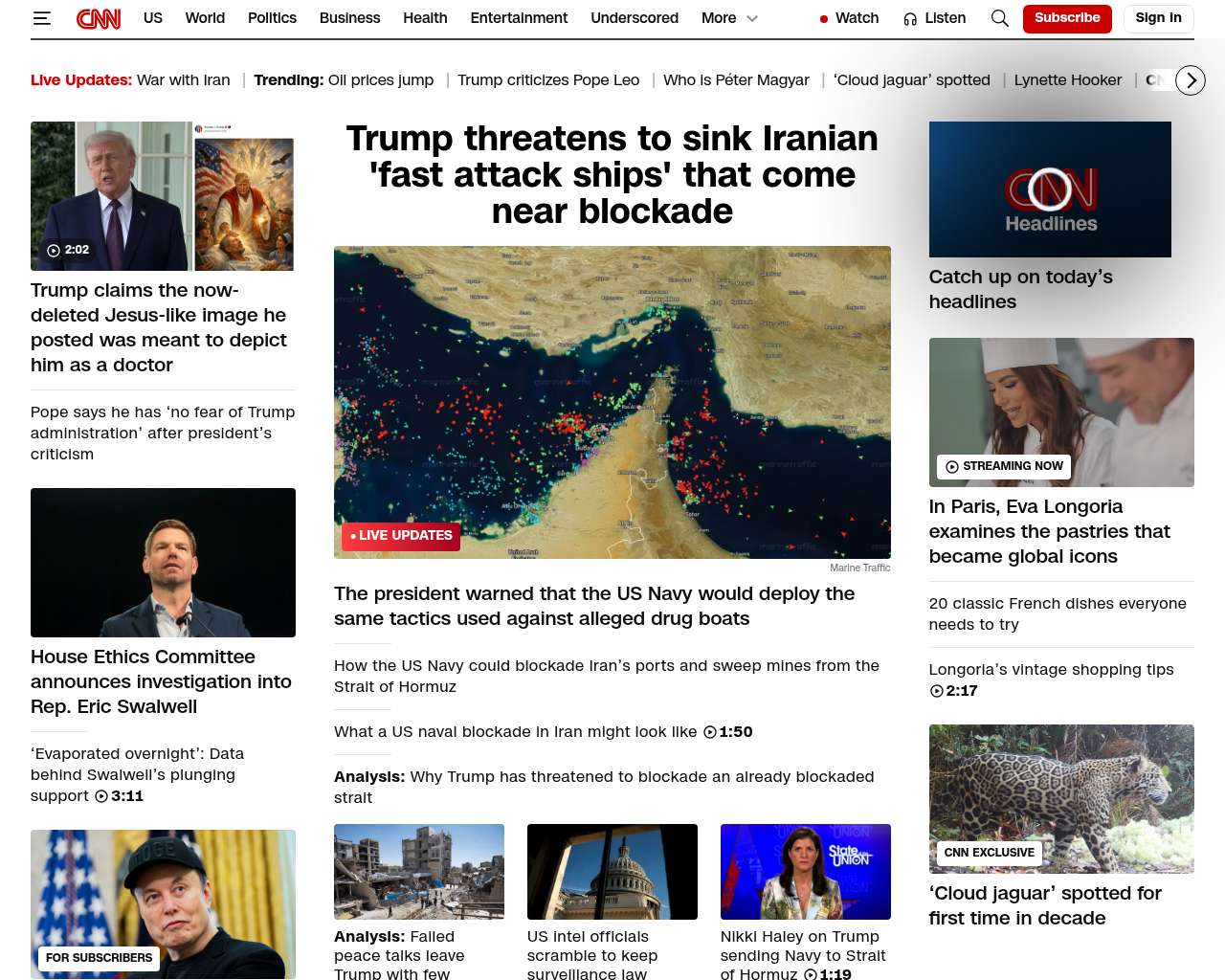The width and height of the screenshot is (1225, 980).
Task: Open 'Cloud jaguar' spotted first time headline
Action: pos(1045,906)
